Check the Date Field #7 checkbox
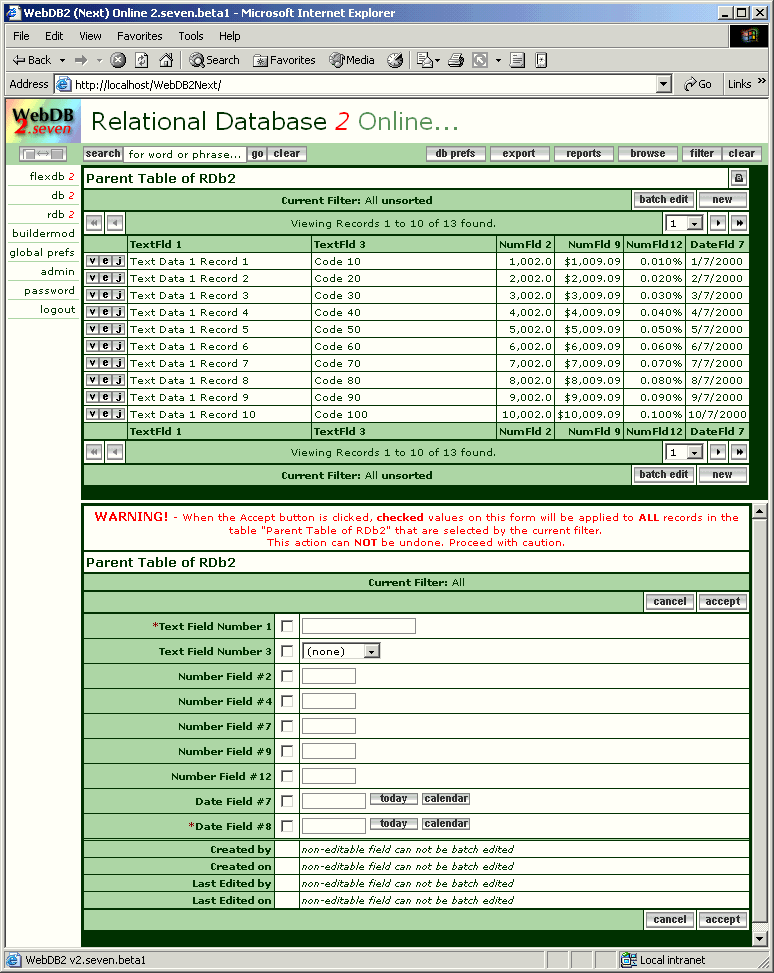The image size is (774, 973). pos(287,801)
